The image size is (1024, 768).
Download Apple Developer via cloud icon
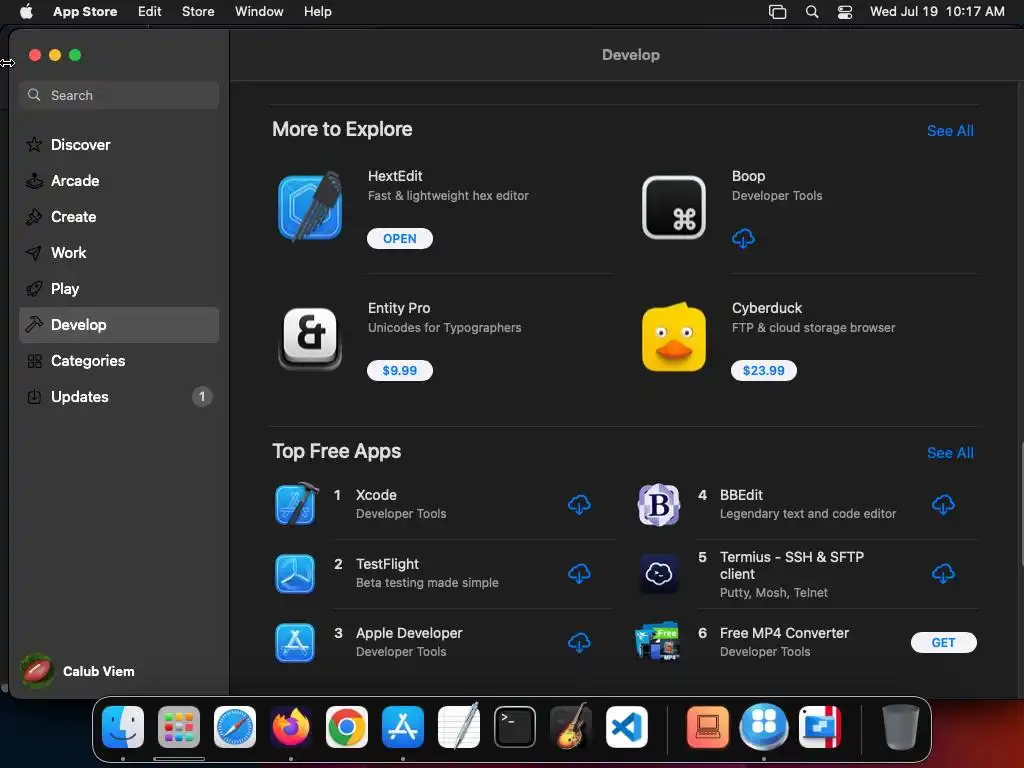579,643
